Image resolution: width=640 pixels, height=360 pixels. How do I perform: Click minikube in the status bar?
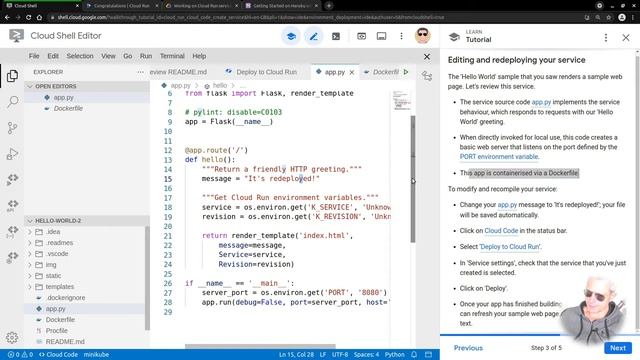click(96, 354)
